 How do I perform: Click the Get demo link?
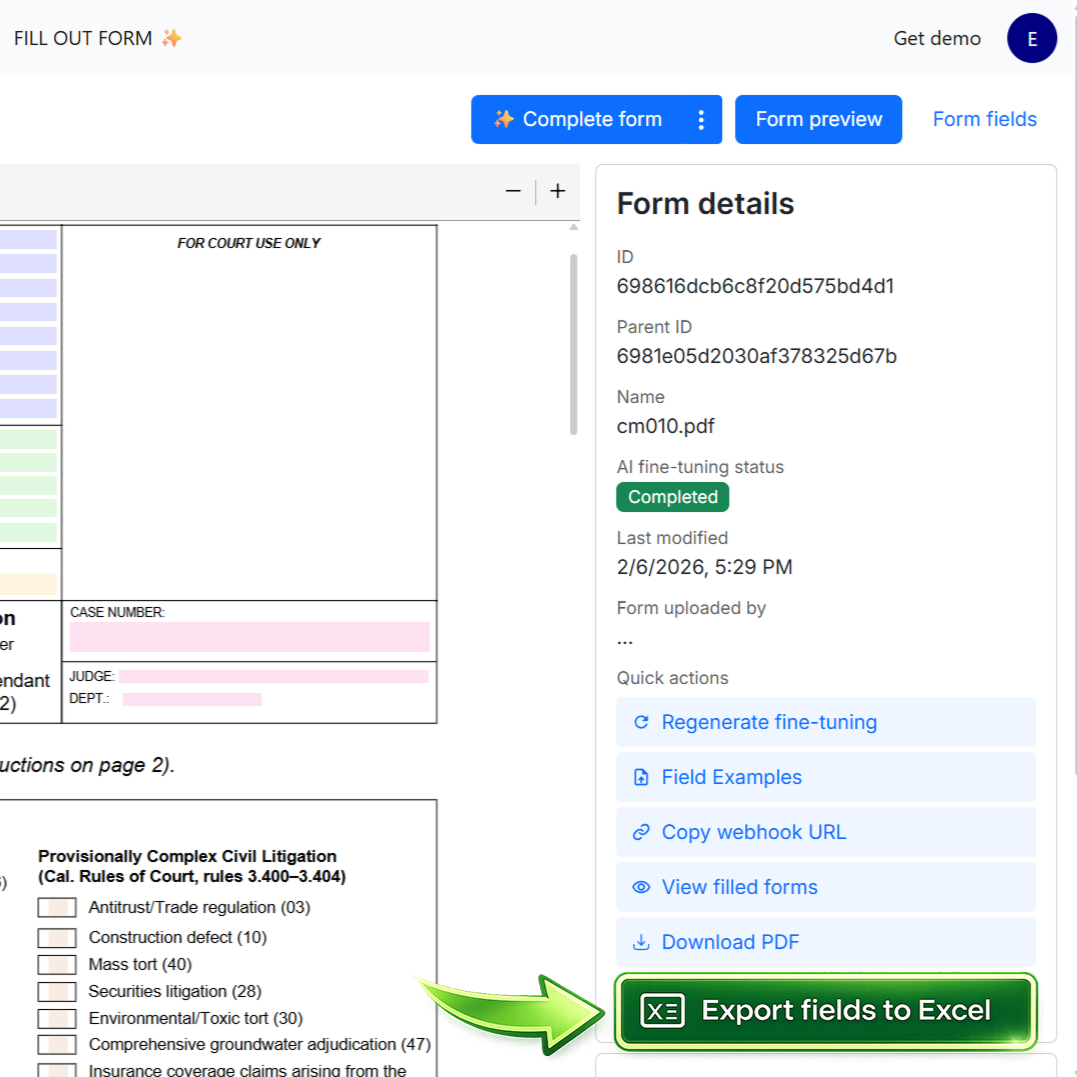point(937,38)
